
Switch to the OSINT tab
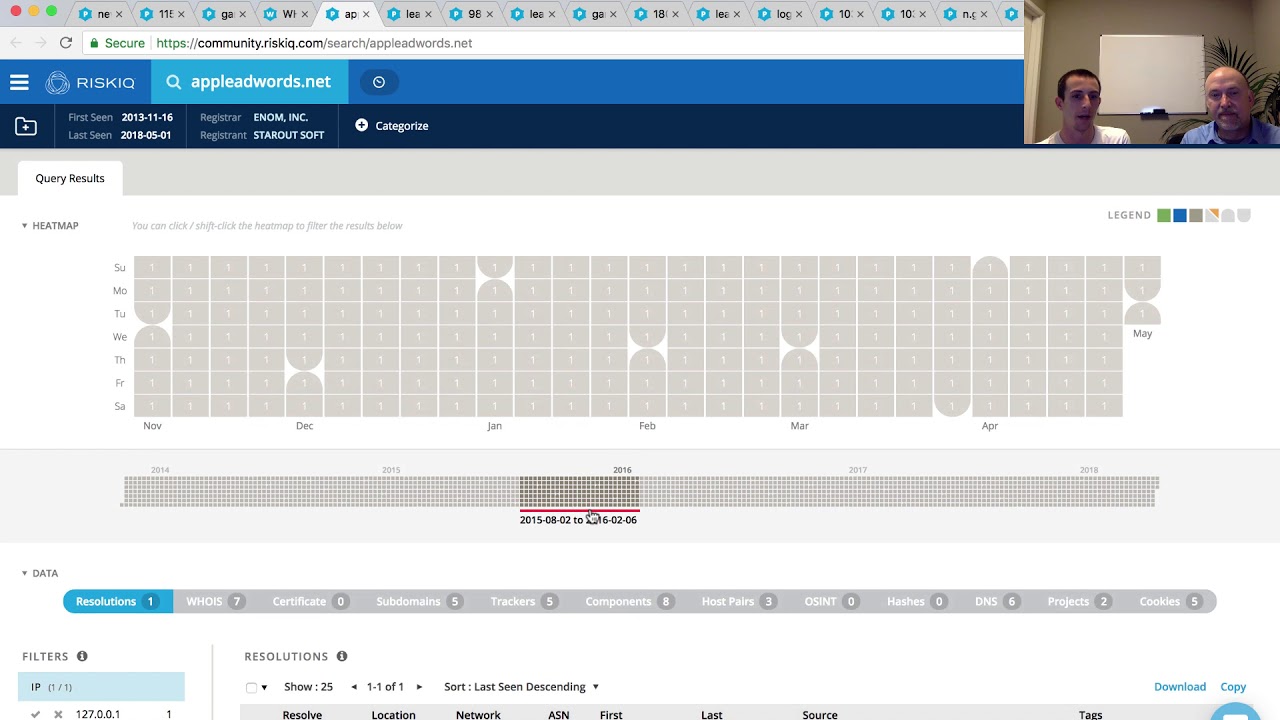(830, 601)
